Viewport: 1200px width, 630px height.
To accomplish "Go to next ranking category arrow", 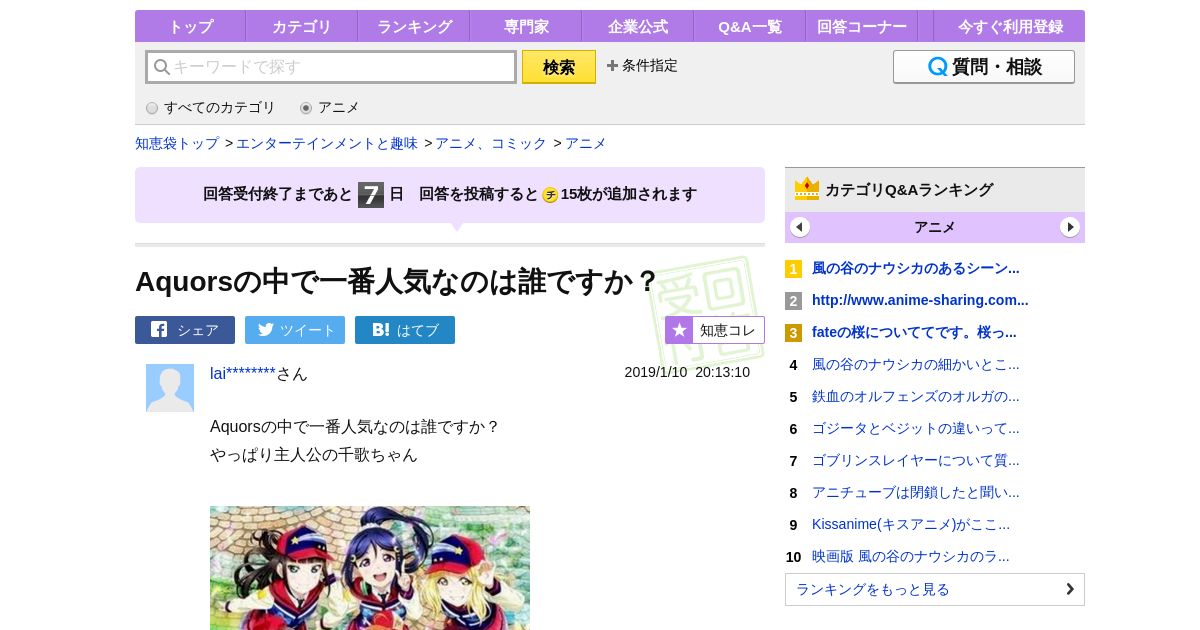I will 1070,227.
